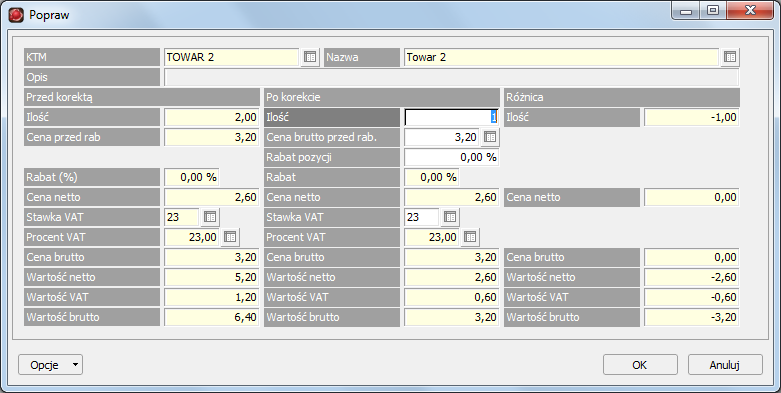Image resolution: width=781 pixels, height=393 pixels.
Task: Open Stawka VAT lookup in Po korekcie column
Action: 450,217
